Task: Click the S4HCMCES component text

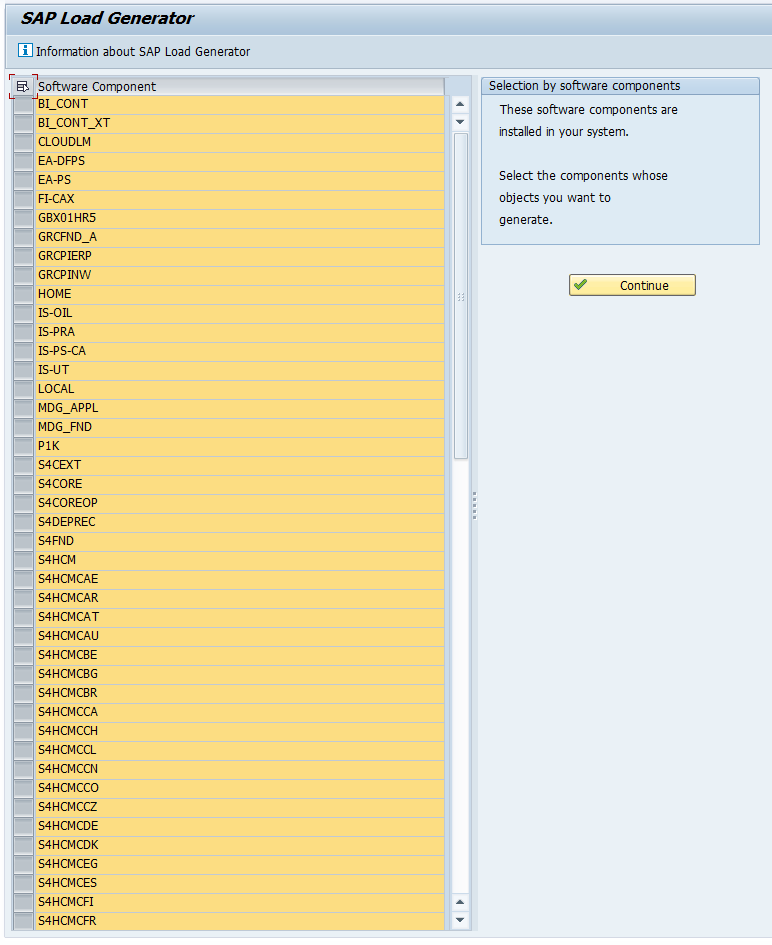Action: [67, 883]
